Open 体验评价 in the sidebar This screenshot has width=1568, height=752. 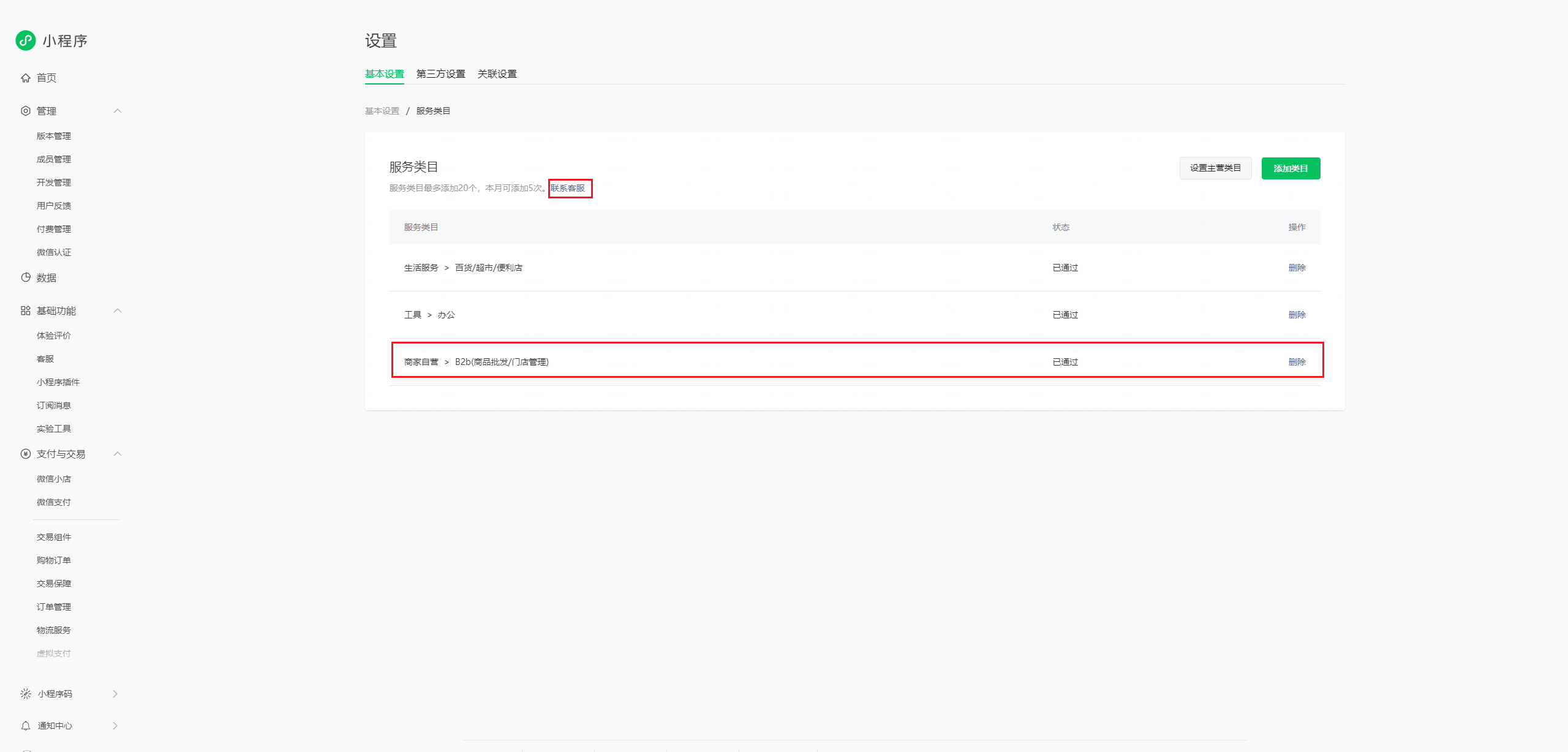pyautogui.click(x=54, y=336)
